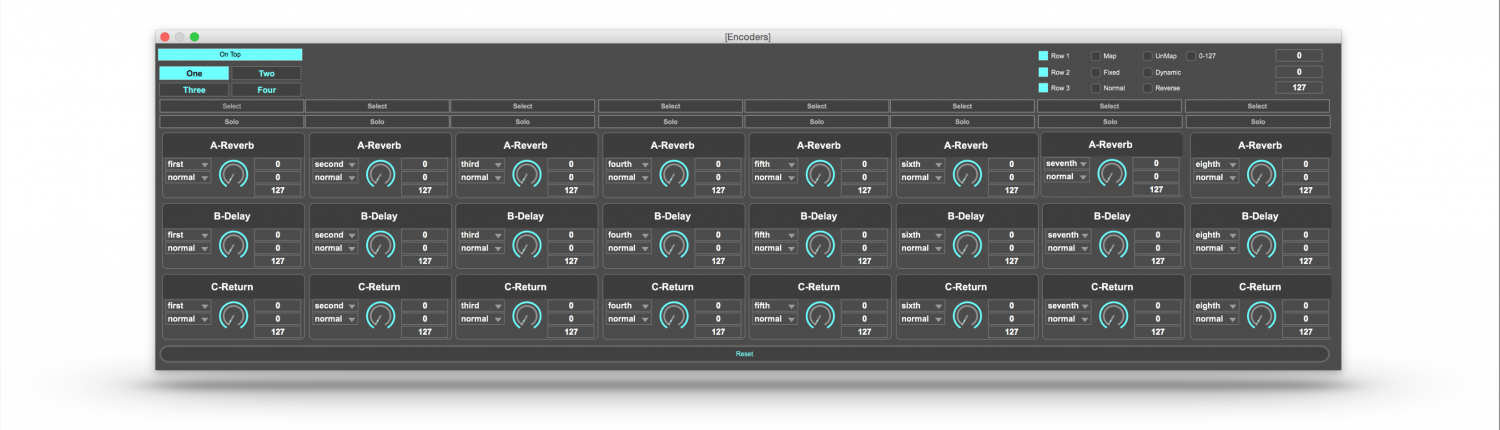Screen dimensions: 1500x430
Task: Open the 'third' dropdown in B-Delay
Action: click(x=481, y=235)
